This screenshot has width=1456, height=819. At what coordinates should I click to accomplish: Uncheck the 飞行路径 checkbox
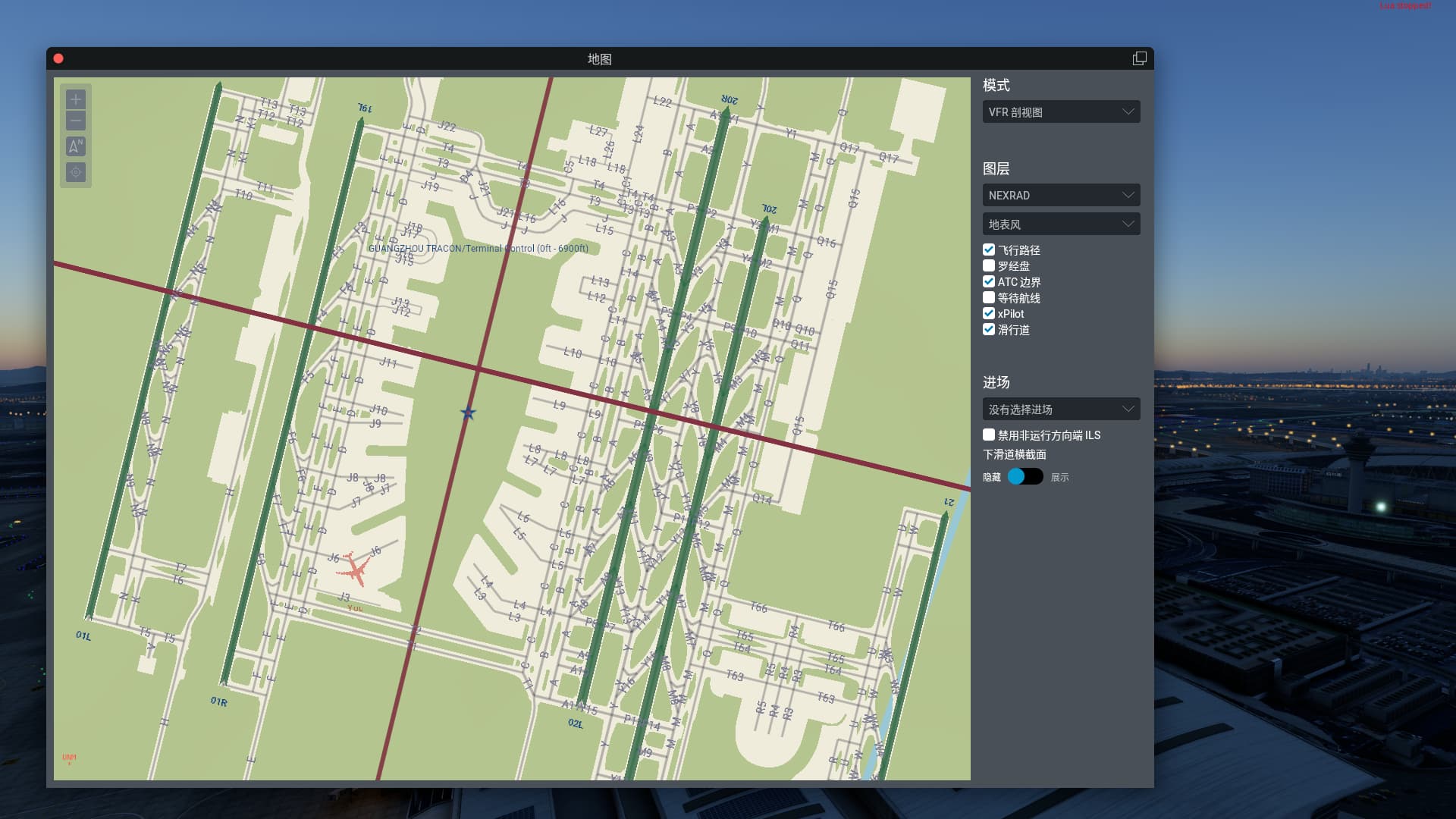point(989,249)
